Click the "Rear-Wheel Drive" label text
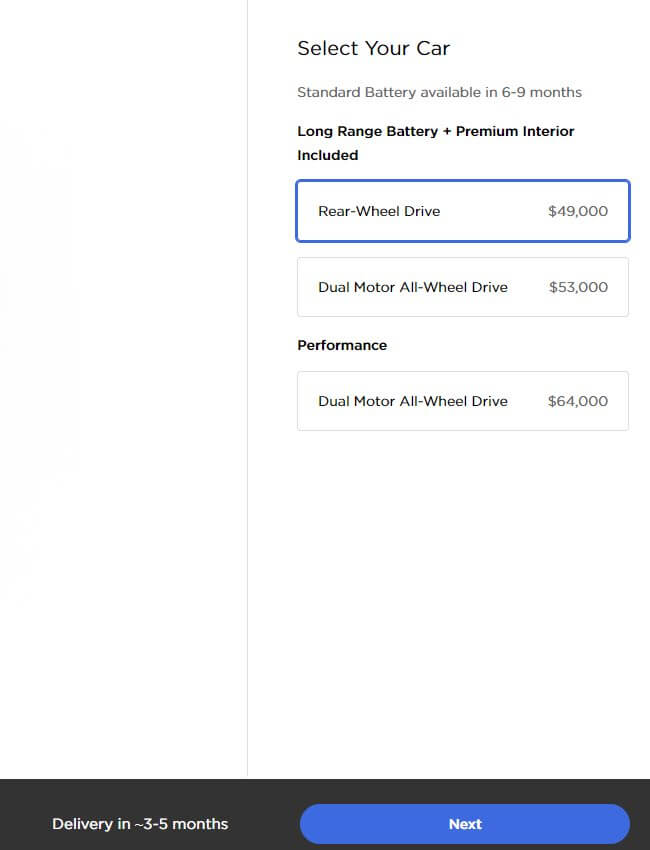This screenshot has width=650, height=850. tap(379, 211)
